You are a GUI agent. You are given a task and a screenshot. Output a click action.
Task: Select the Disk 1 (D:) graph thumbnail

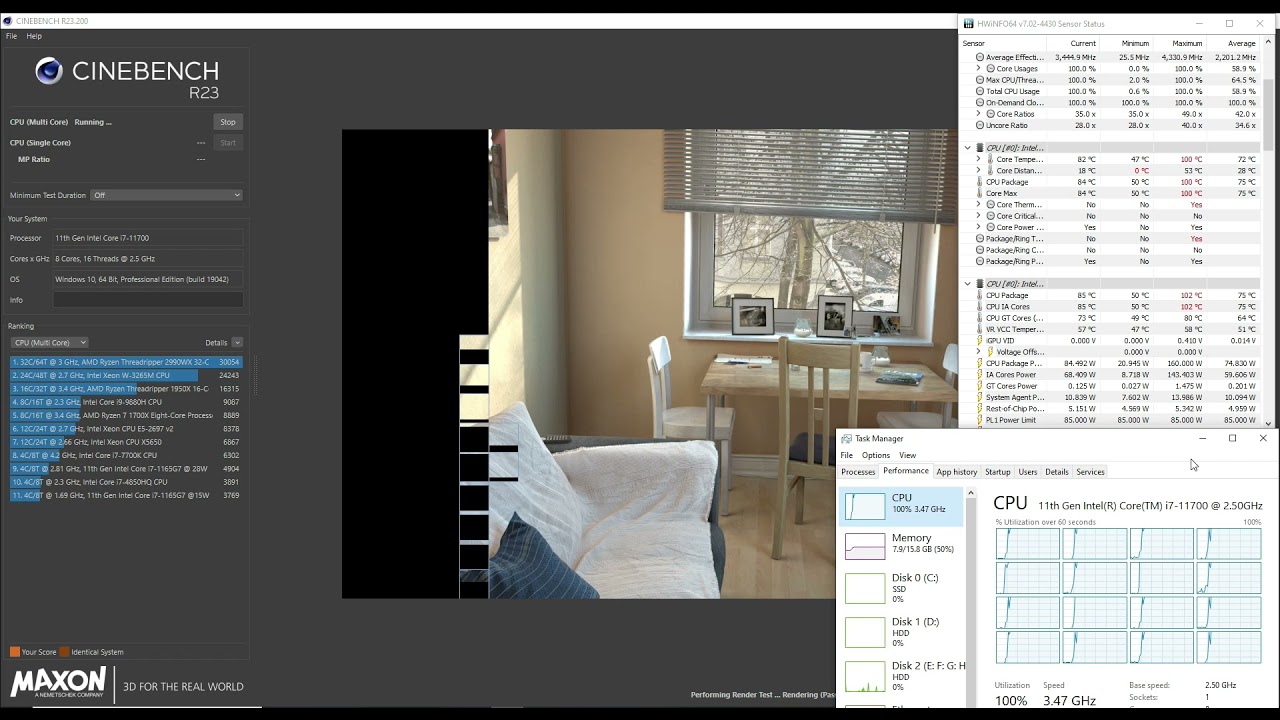point(865,632)
